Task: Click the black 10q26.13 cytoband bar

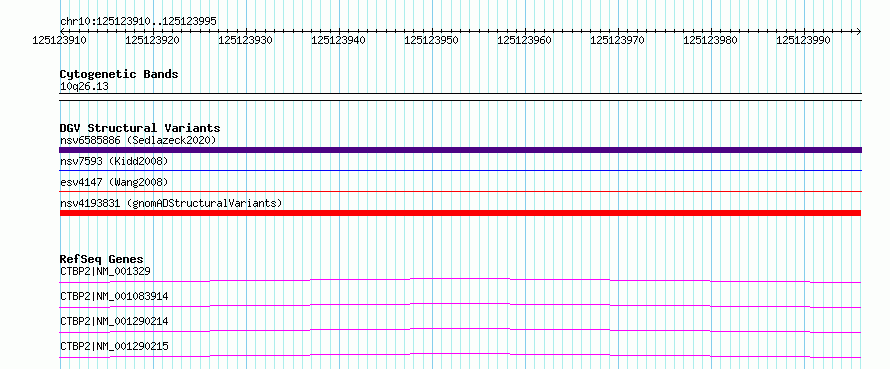Action: click(x=460, y=97)
